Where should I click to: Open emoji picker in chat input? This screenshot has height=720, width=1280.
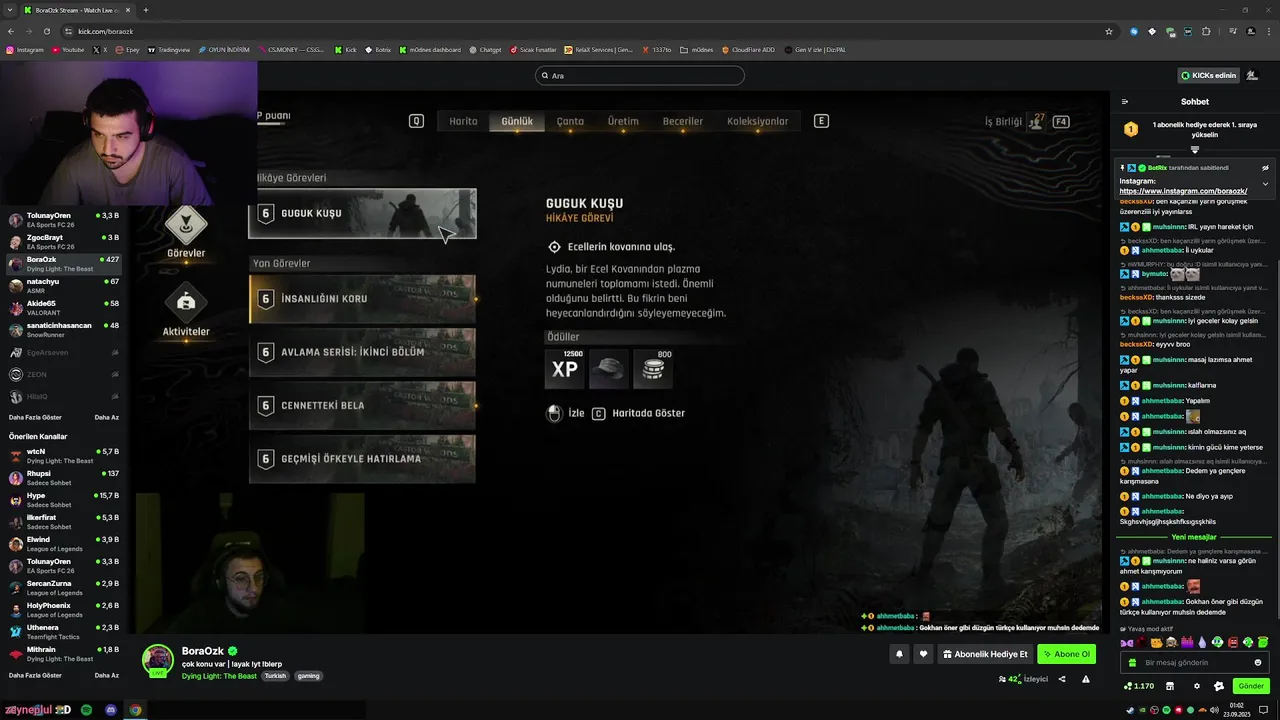[1258, 662]
